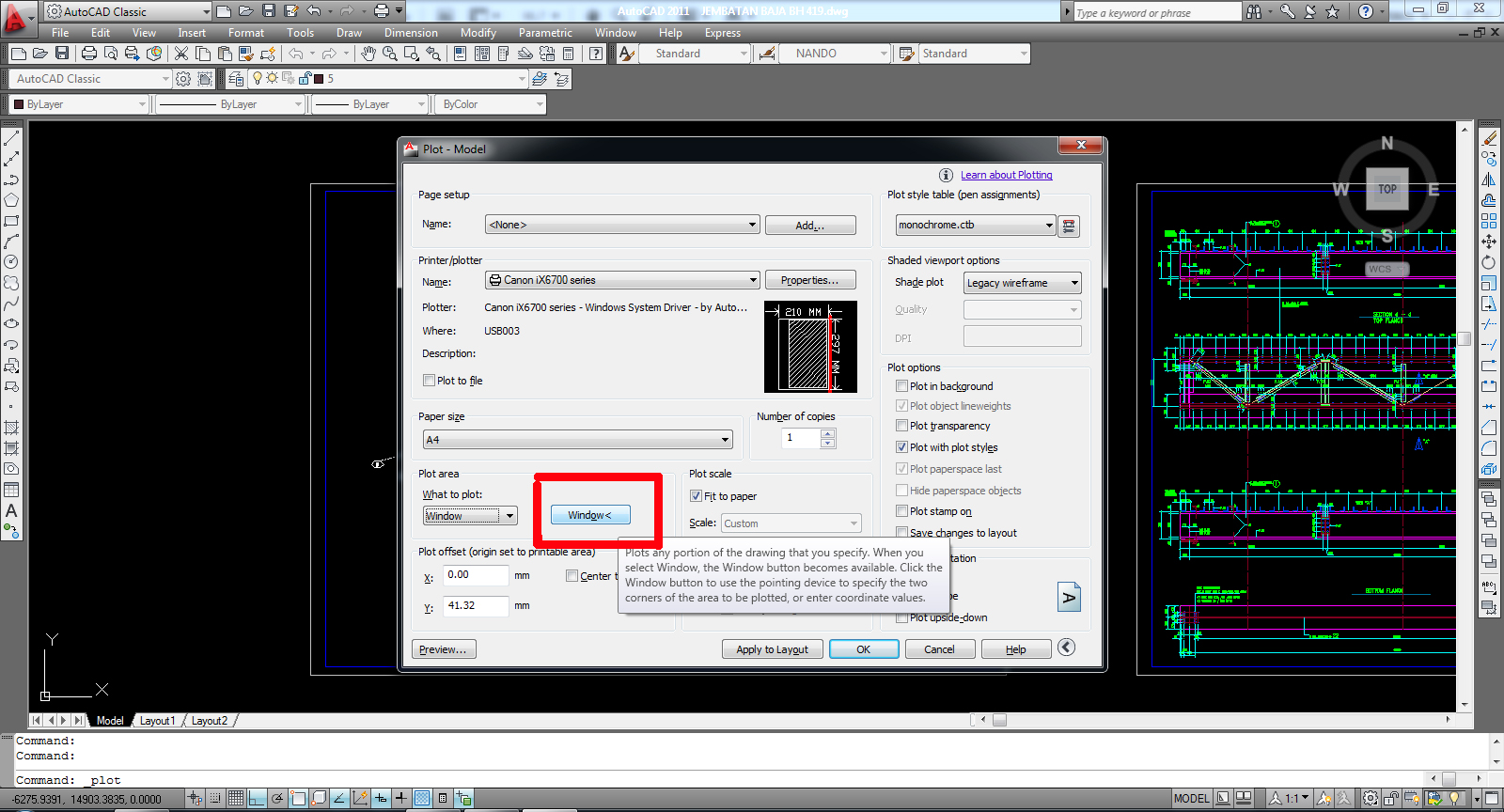Activate the Pan hand tool
This screenshot has height=812, width=1504.
coord(368,54)
